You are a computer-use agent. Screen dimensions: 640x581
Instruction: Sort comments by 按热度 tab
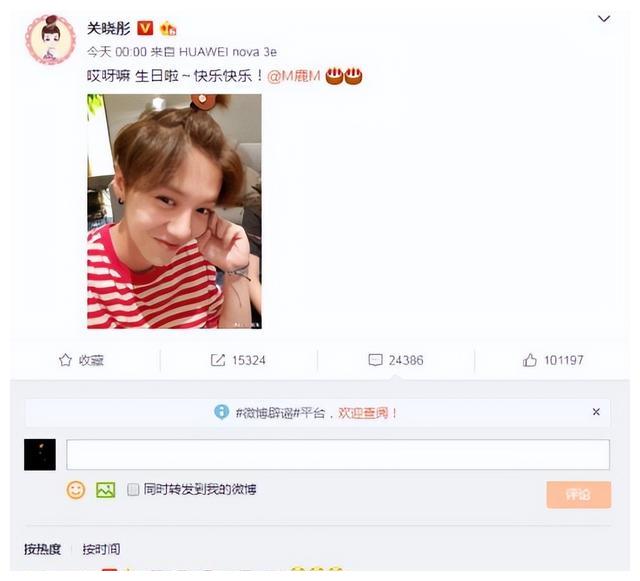(42, 549)
